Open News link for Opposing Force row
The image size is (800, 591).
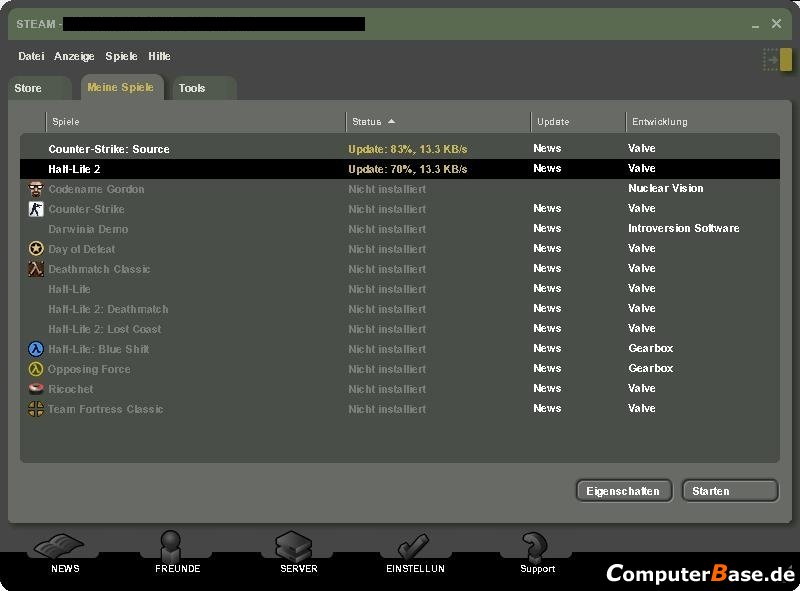coord(547,368)
